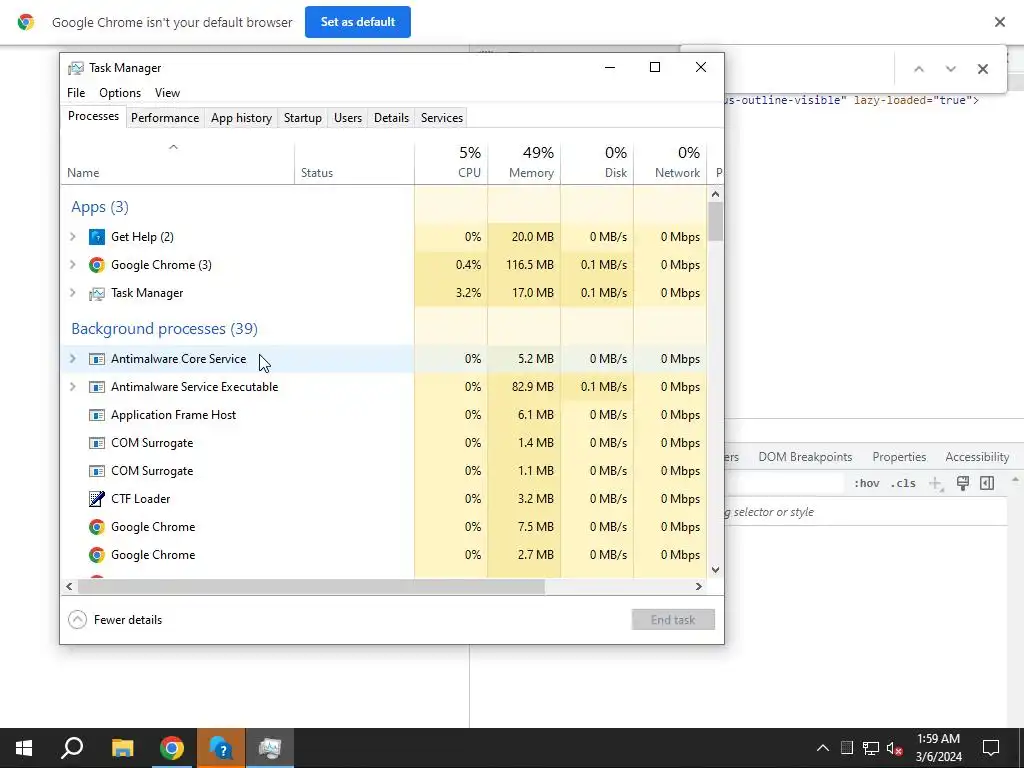Click the Task Manager title bar icon

point(76,68)
